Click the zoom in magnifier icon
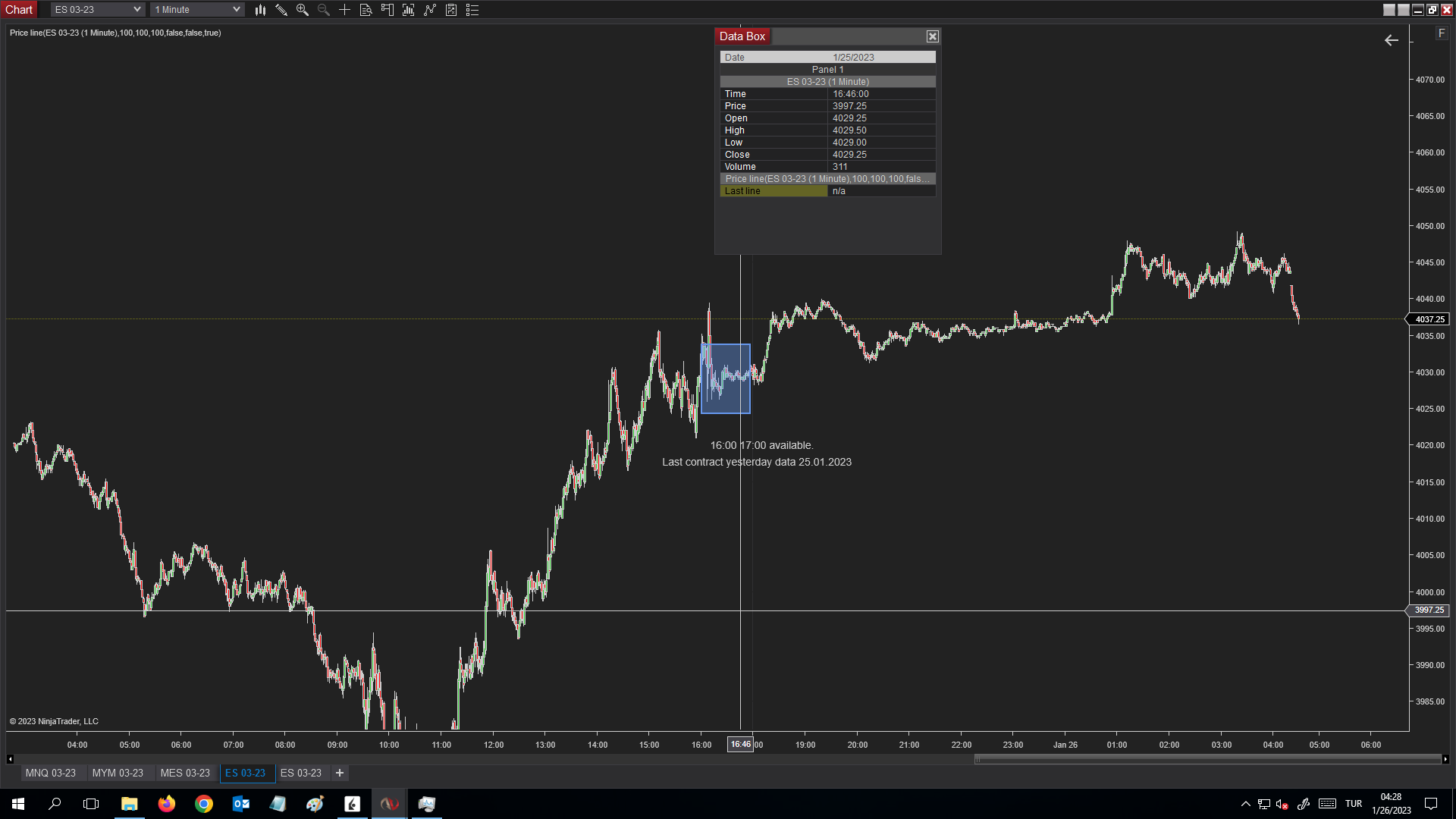 click(303, 10)
